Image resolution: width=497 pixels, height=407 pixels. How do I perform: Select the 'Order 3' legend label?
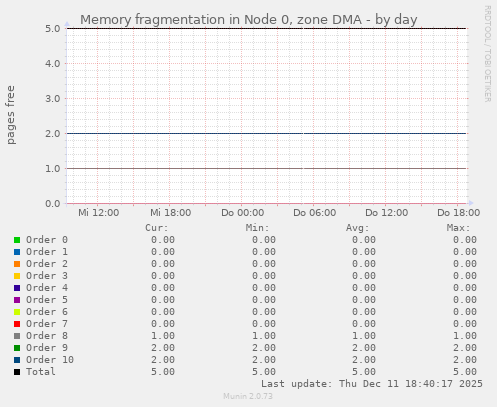coord(47,276)
